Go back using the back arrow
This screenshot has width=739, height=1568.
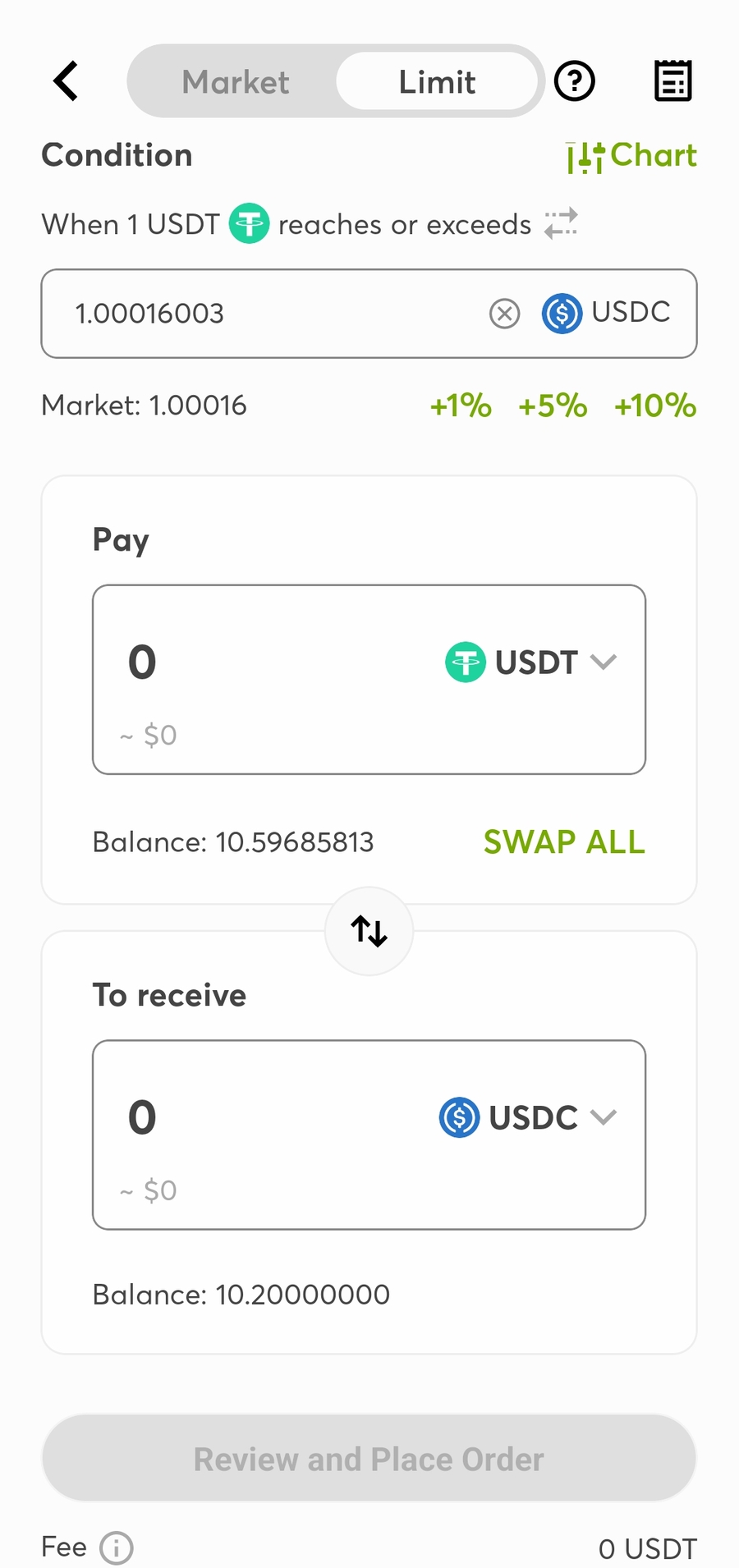point(67,81)
